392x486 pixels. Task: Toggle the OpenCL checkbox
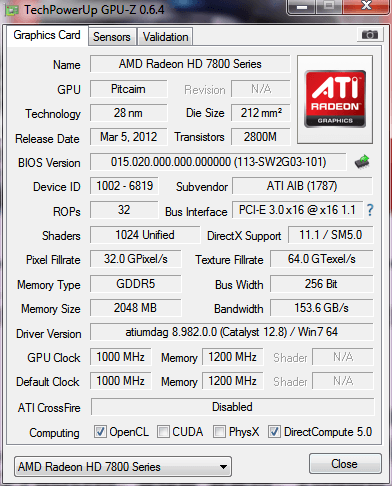point(100,431)
